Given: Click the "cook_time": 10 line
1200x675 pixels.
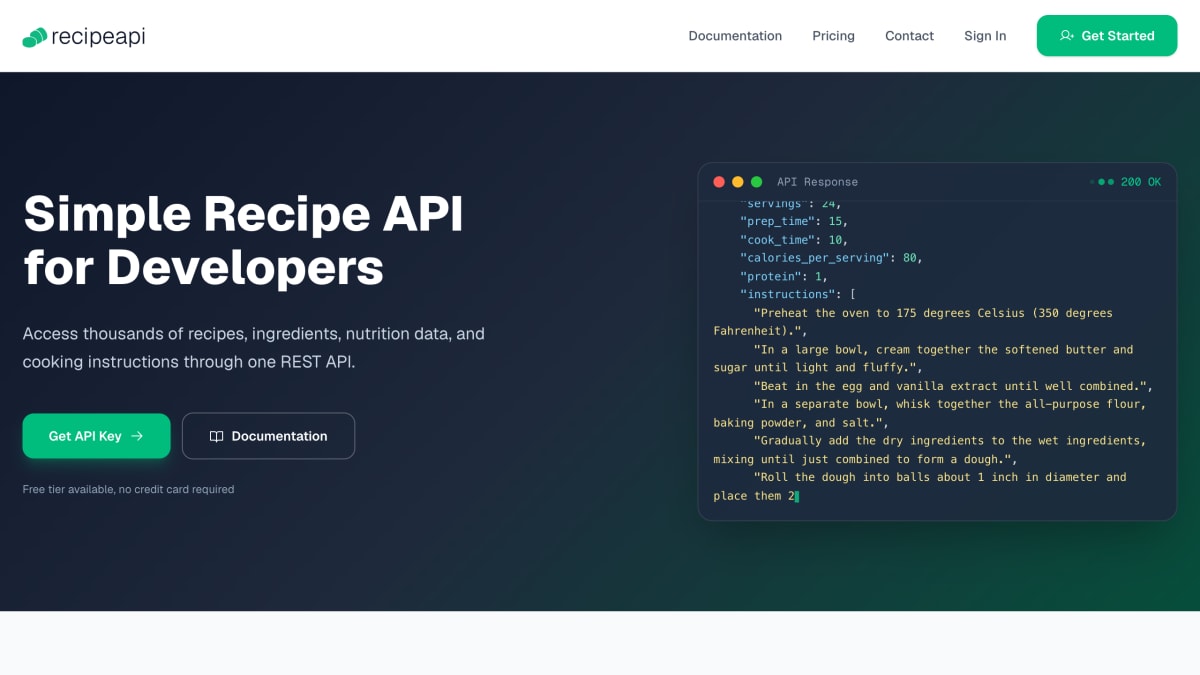Looking at the screenshot, I should point(794,240).
